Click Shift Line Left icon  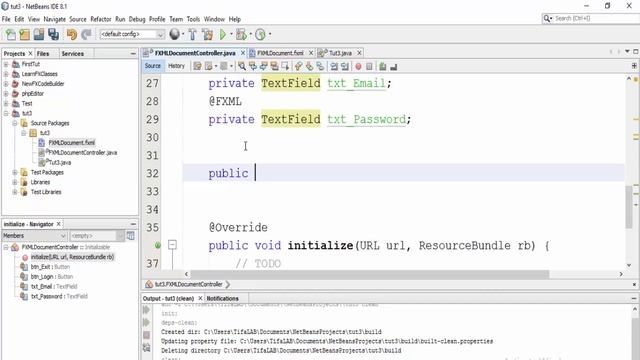[x=334, y=66]
